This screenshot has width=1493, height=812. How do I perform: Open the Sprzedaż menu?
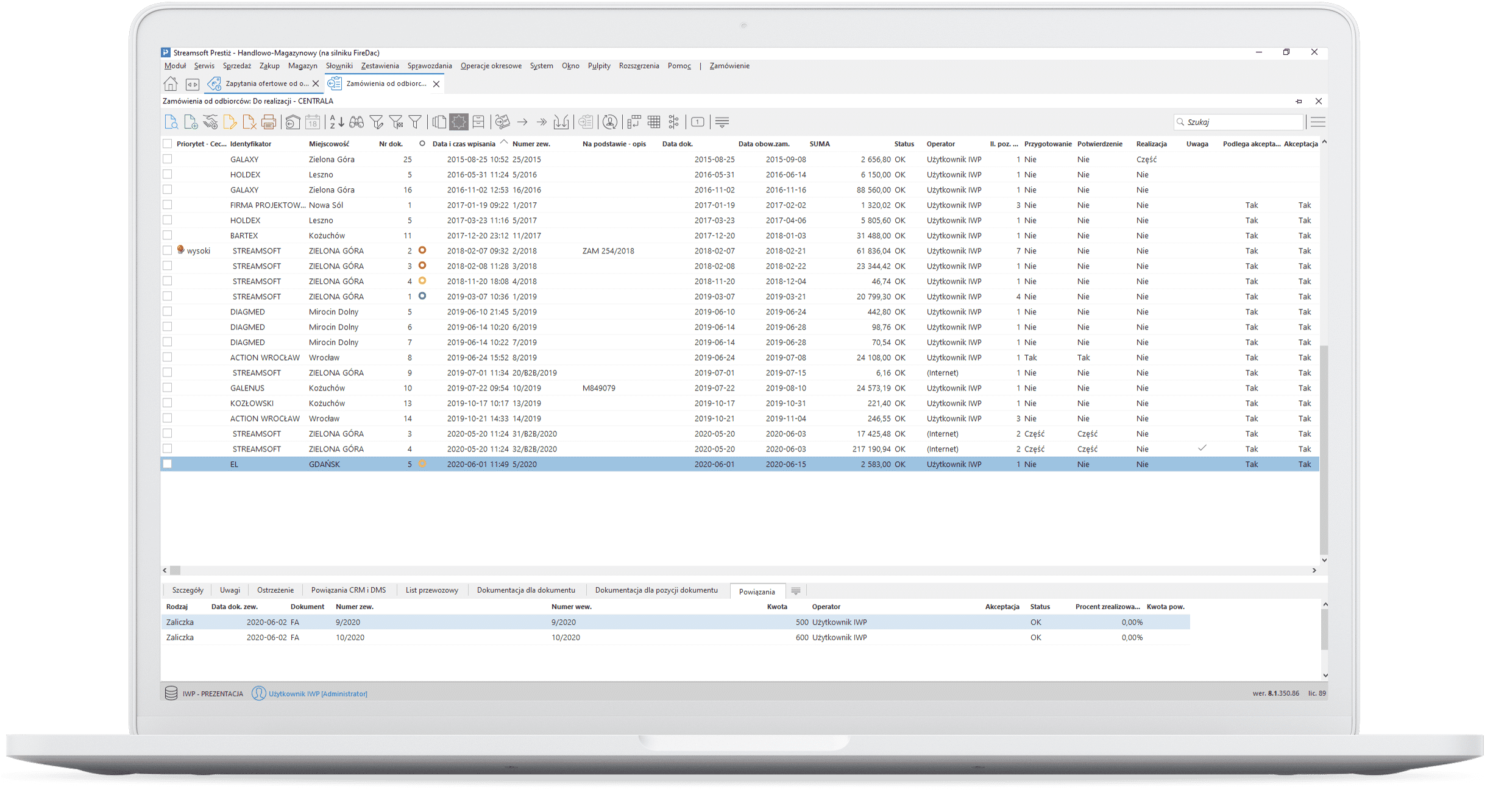(x=237, y=66)
